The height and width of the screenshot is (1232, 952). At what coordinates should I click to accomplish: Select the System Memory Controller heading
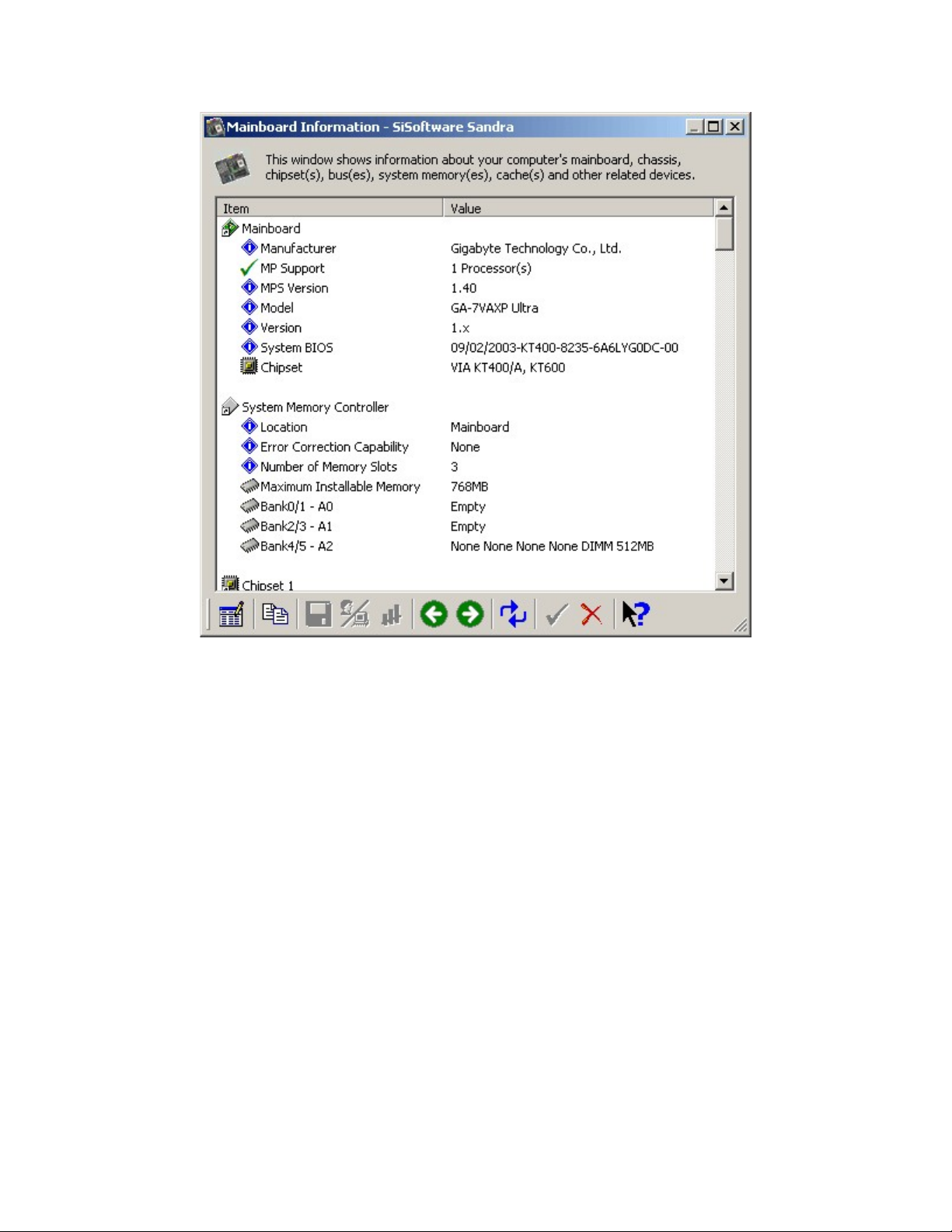pos(315,407)
